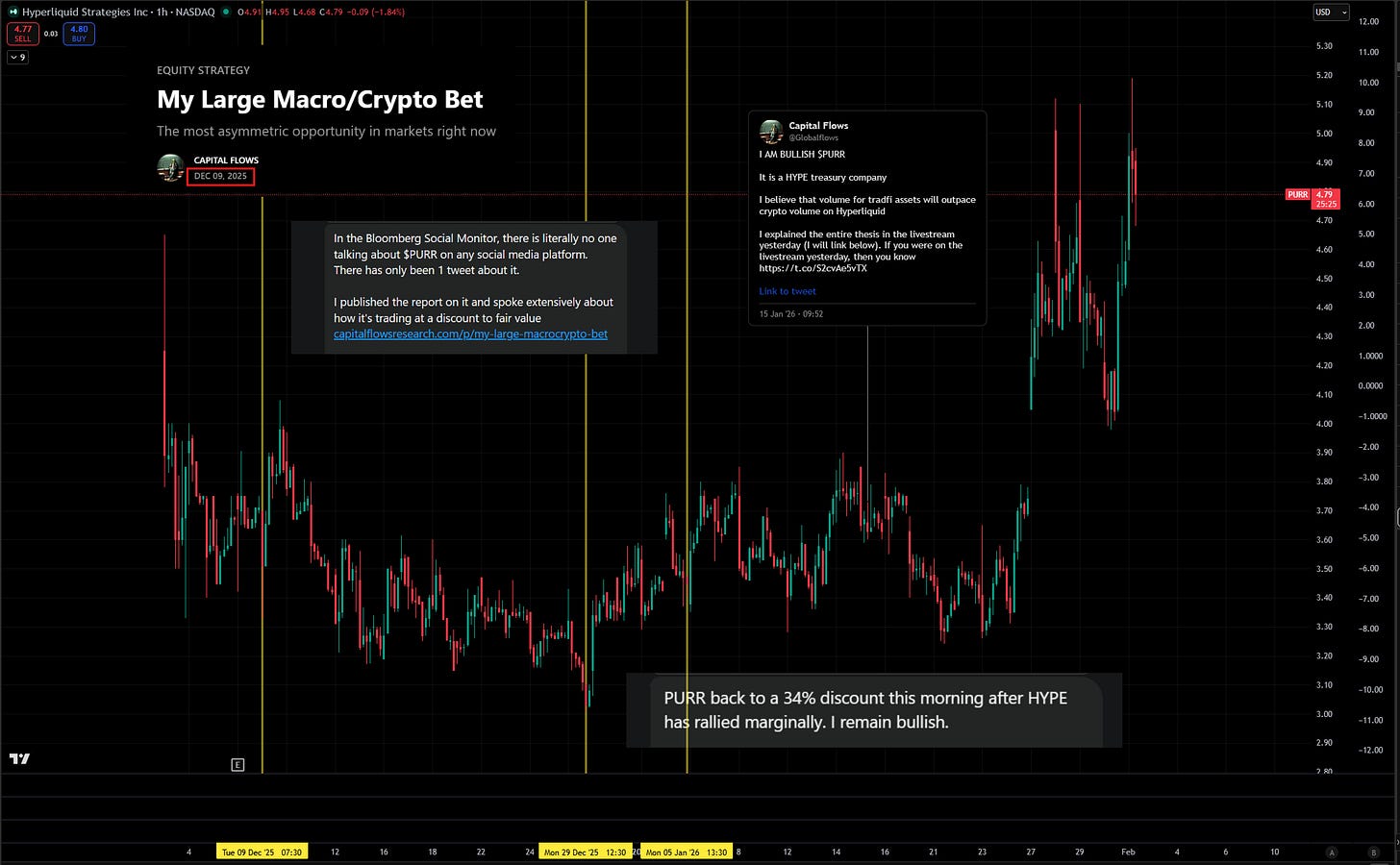This screenshot has width=1400, height=865.
Task: Click the Capital Flows avatar in tweet card
Action: point(771,132)
